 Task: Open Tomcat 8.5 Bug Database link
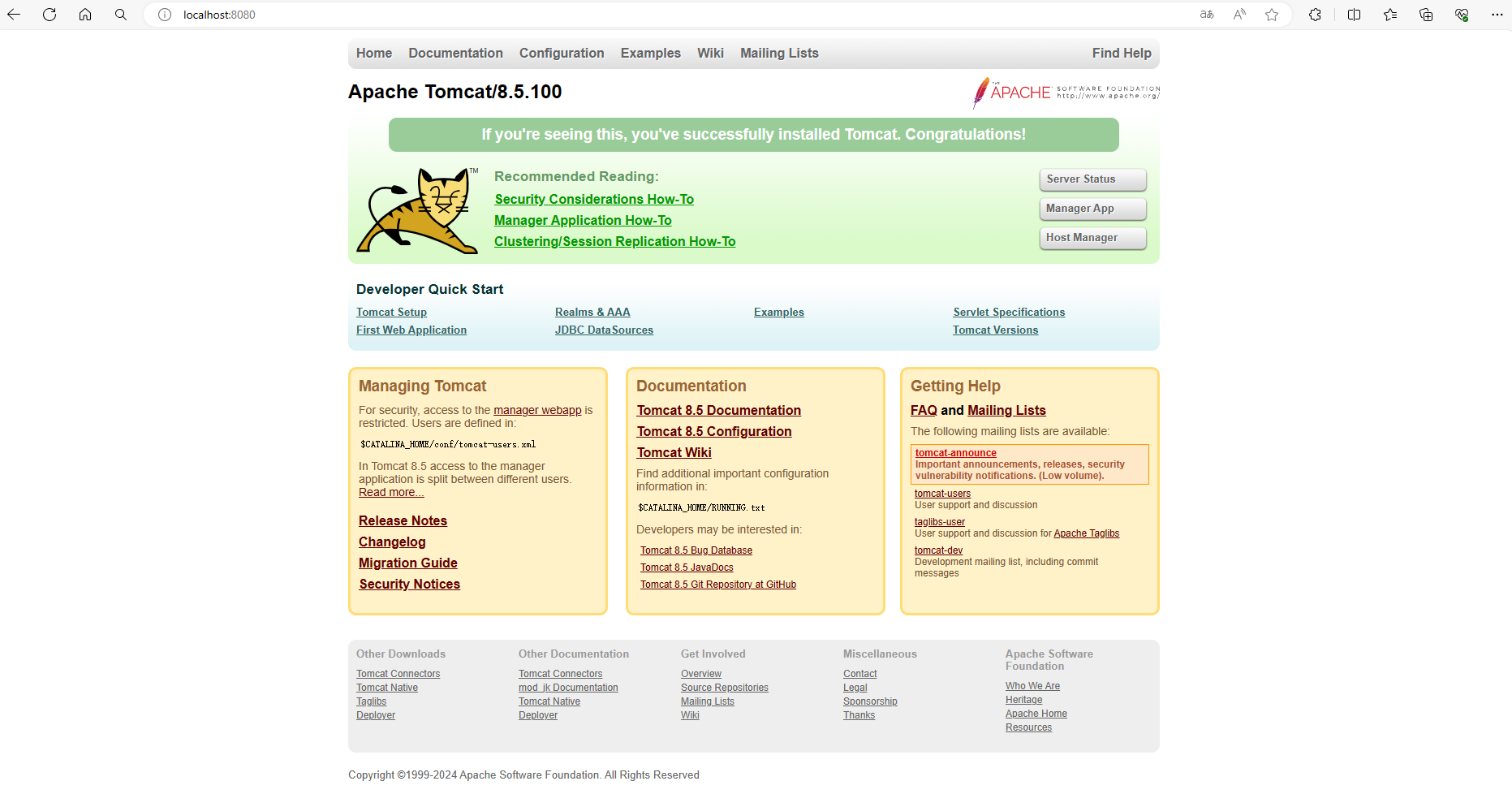coord(696,550)
